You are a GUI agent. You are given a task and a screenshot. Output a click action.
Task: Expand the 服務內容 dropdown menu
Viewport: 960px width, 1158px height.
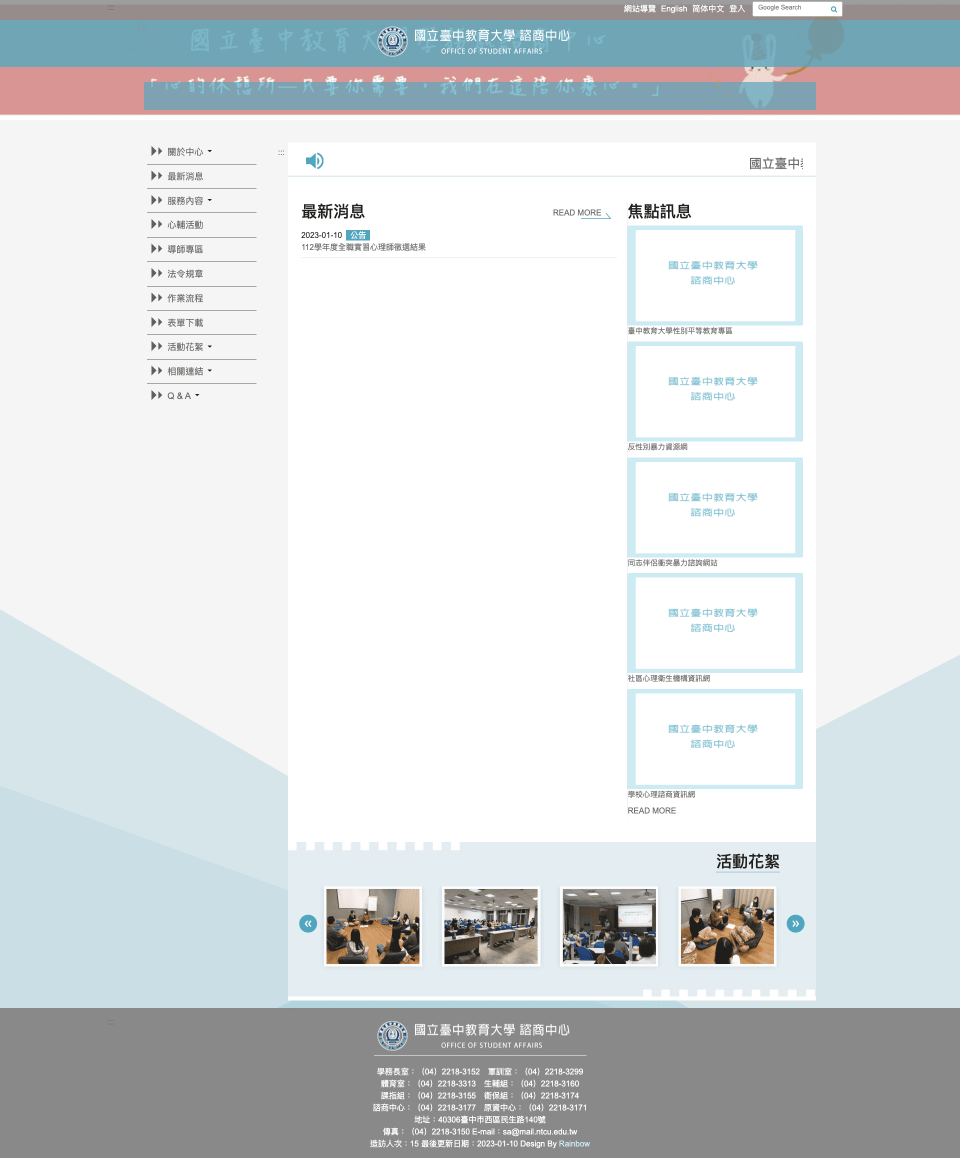(x=189, y=201)
